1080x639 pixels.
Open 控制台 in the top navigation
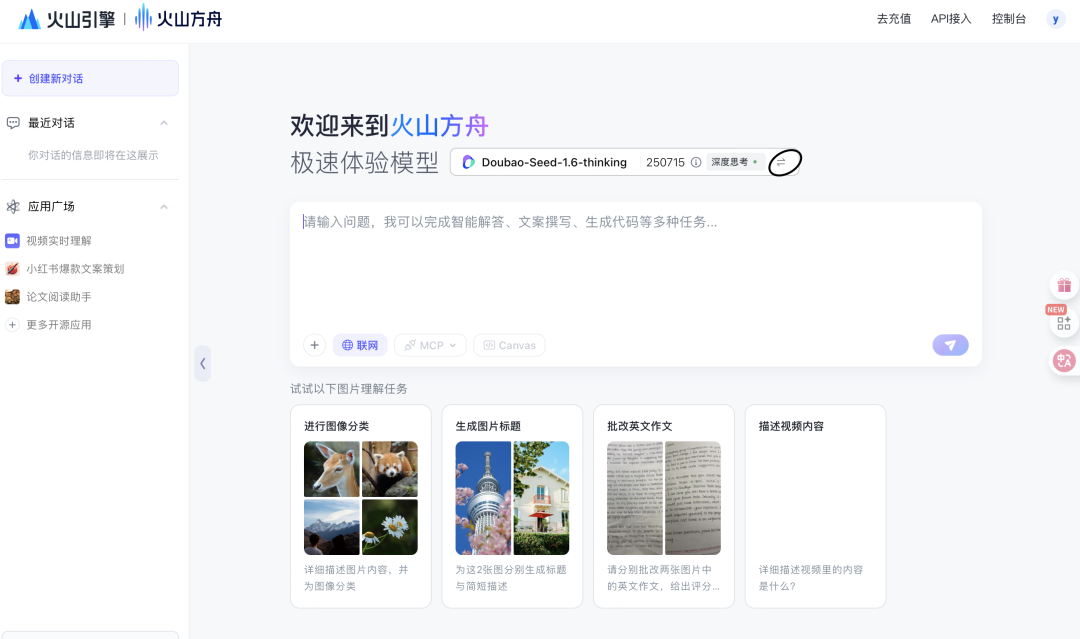tap(1009, 18)
